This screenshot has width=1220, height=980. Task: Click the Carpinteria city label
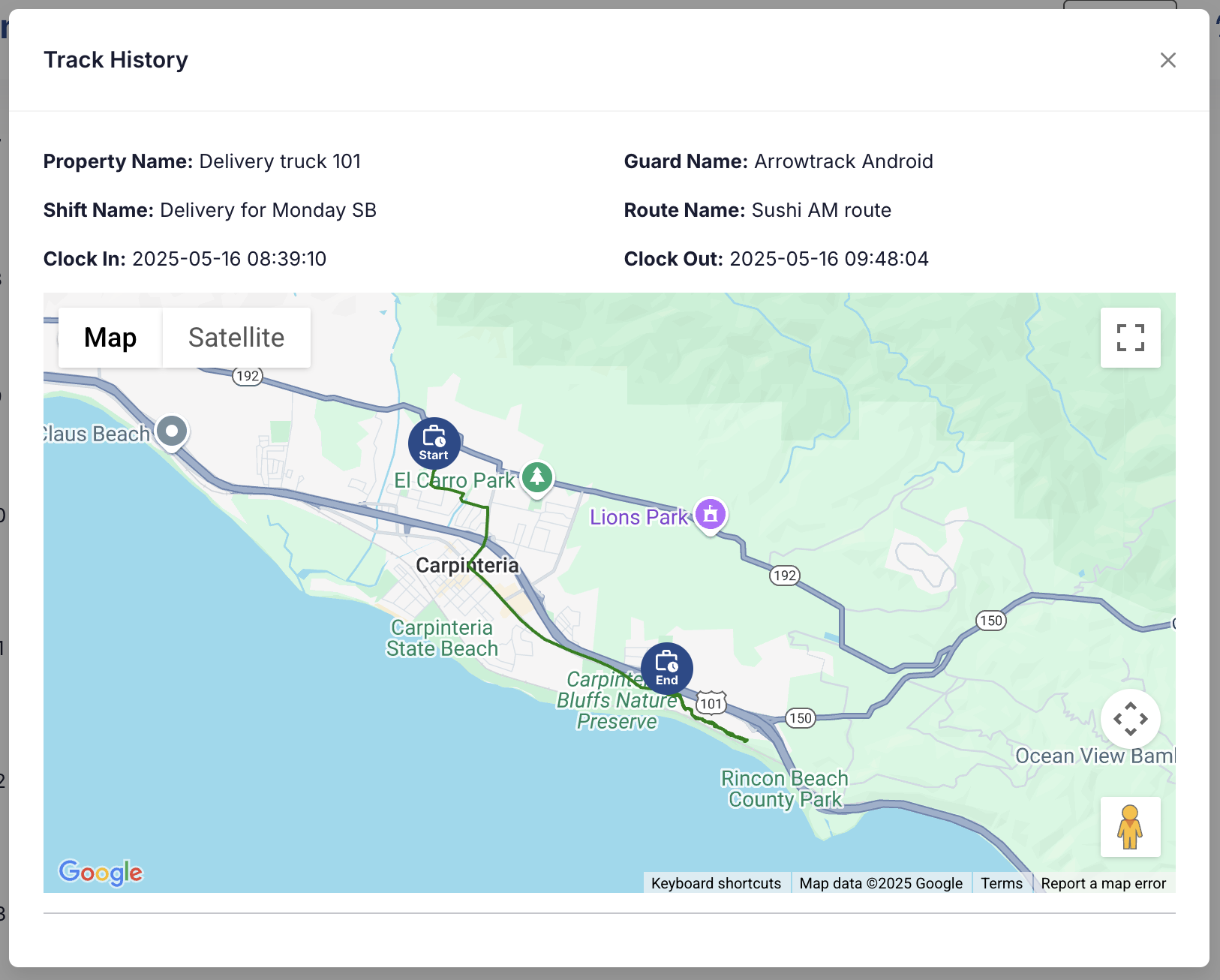pos(467,565)
